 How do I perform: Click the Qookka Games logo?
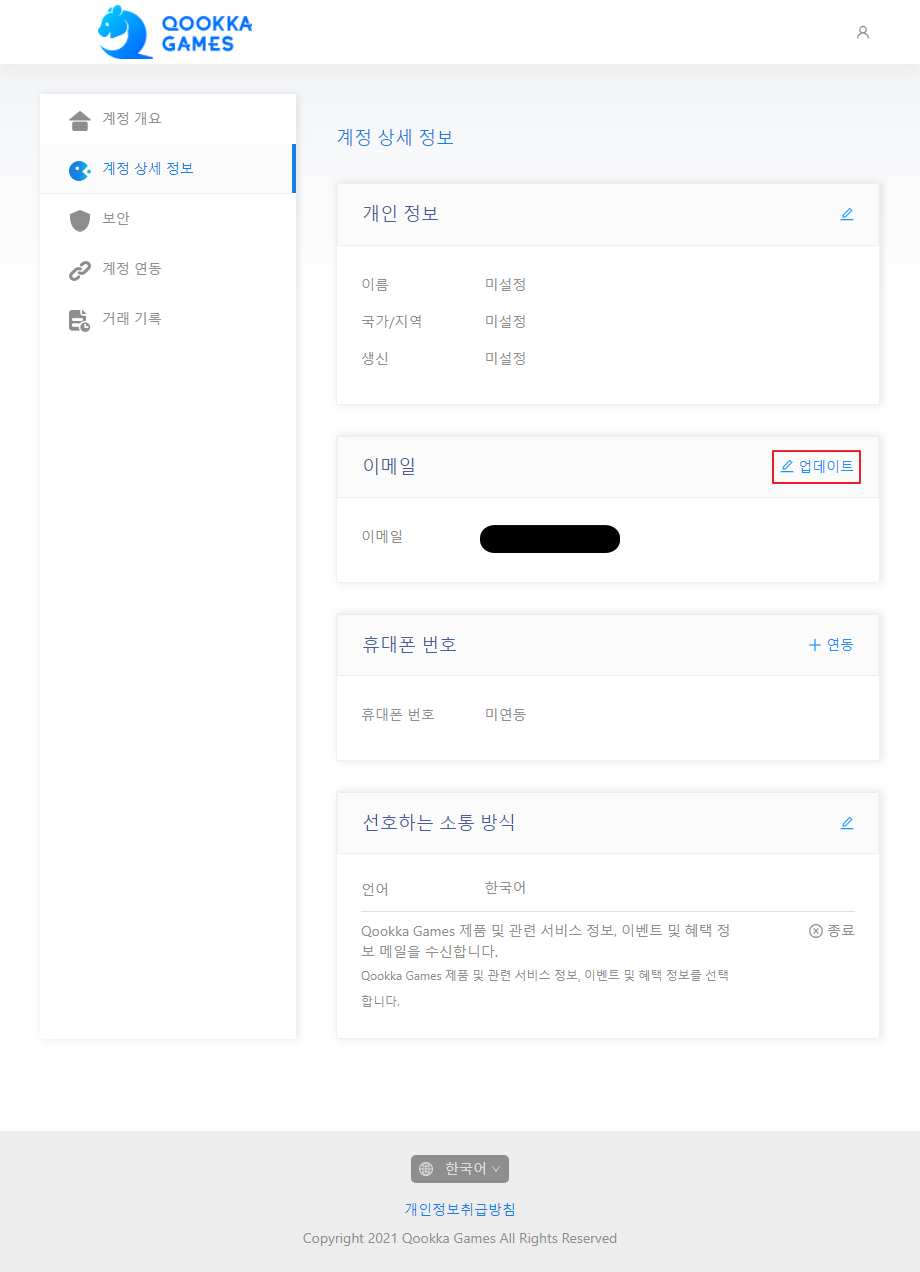tap(175, 32)
